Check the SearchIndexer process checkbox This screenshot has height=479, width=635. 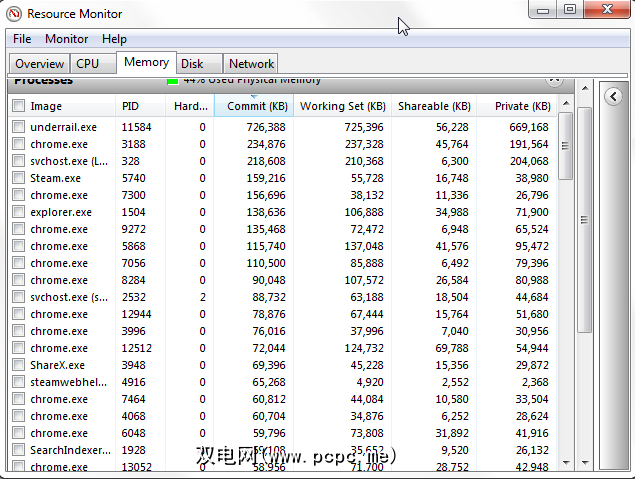[x=18, y=450]
